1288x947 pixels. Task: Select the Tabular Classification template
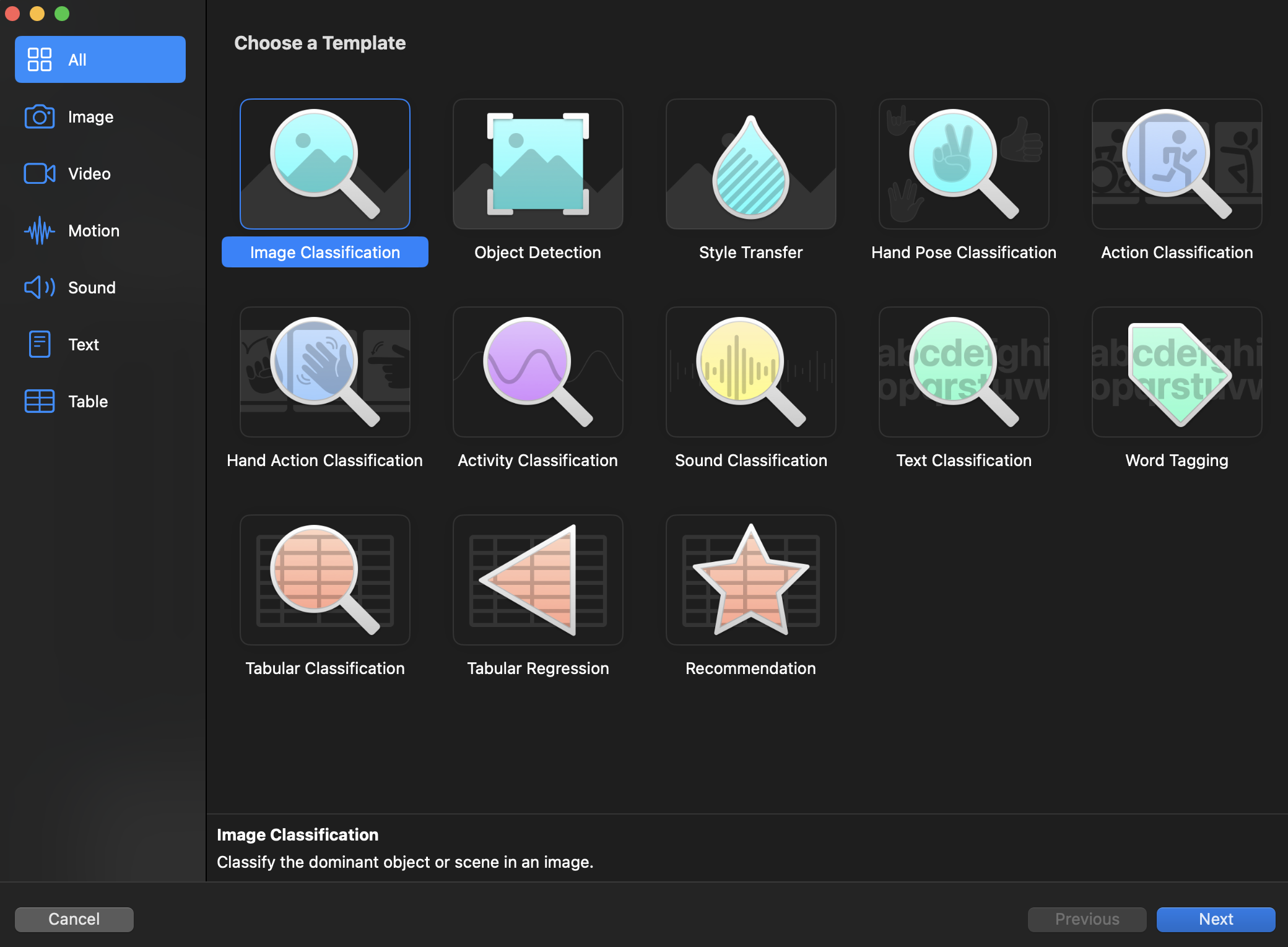(x=324, y=580)
